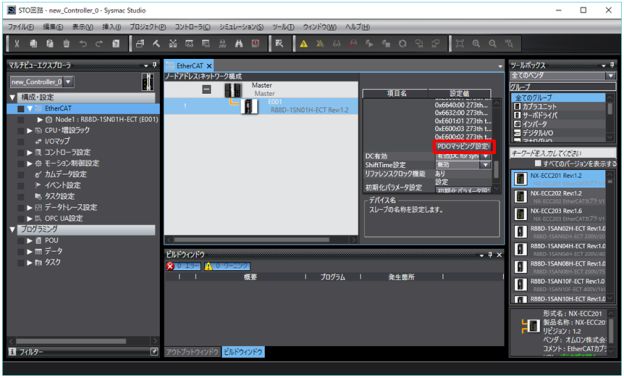The image size is (624, 378).
Task: Click the zoom-in magnifier toolbar icon
Action: pos(476,44)
